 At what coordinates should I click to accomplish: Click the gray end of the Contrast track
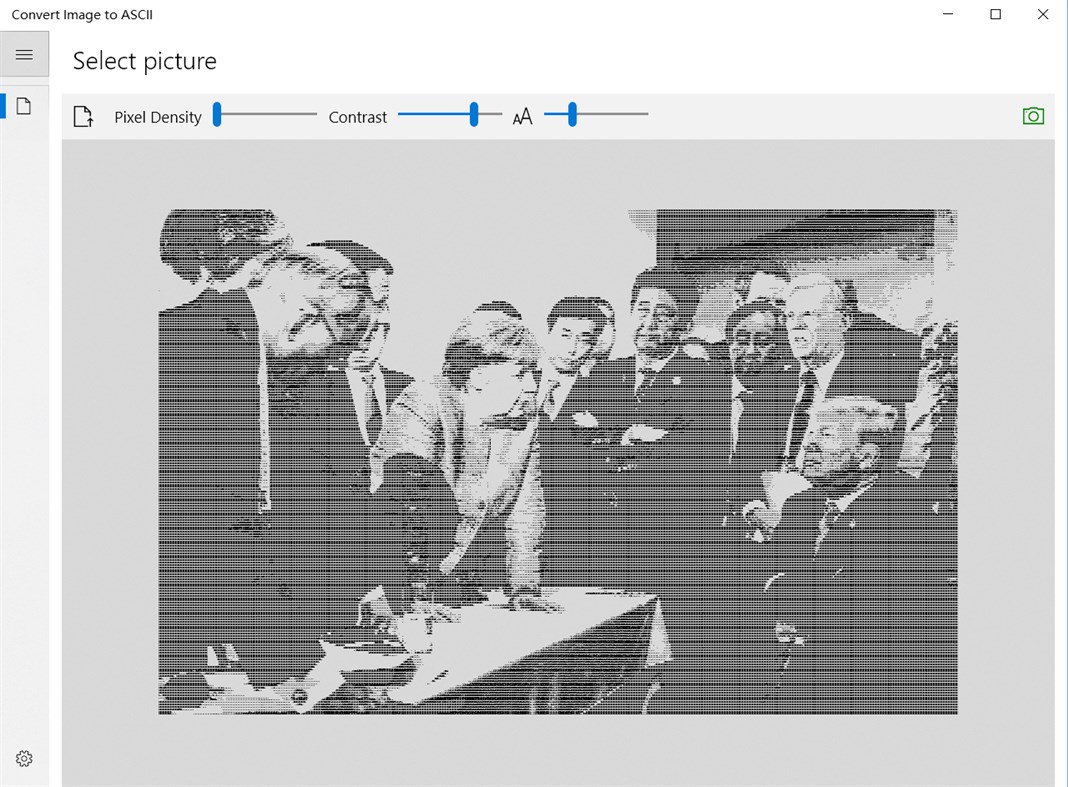[x=490, y=114]
